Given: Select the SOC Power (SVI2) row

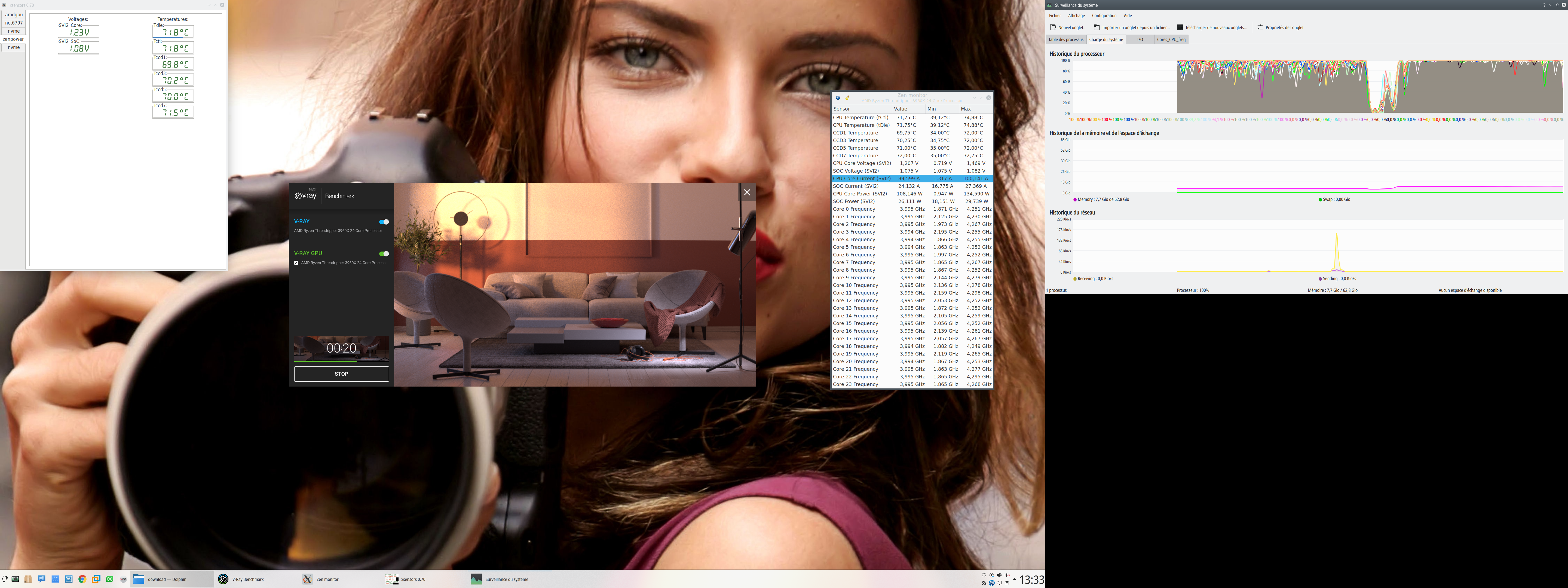Looking at the screenshot, I should tap(912, 201).
